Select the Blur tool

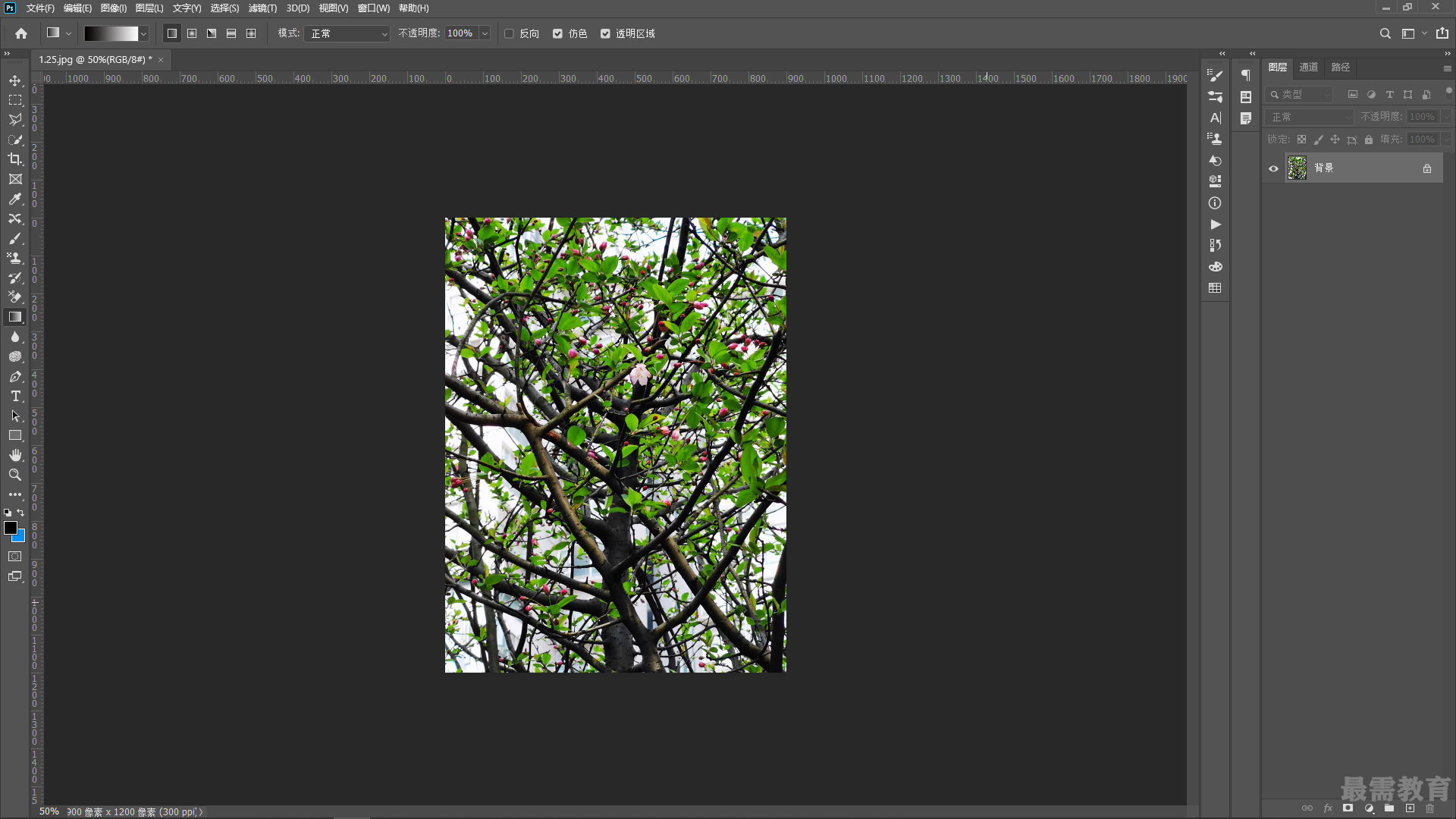pos(15,337)
